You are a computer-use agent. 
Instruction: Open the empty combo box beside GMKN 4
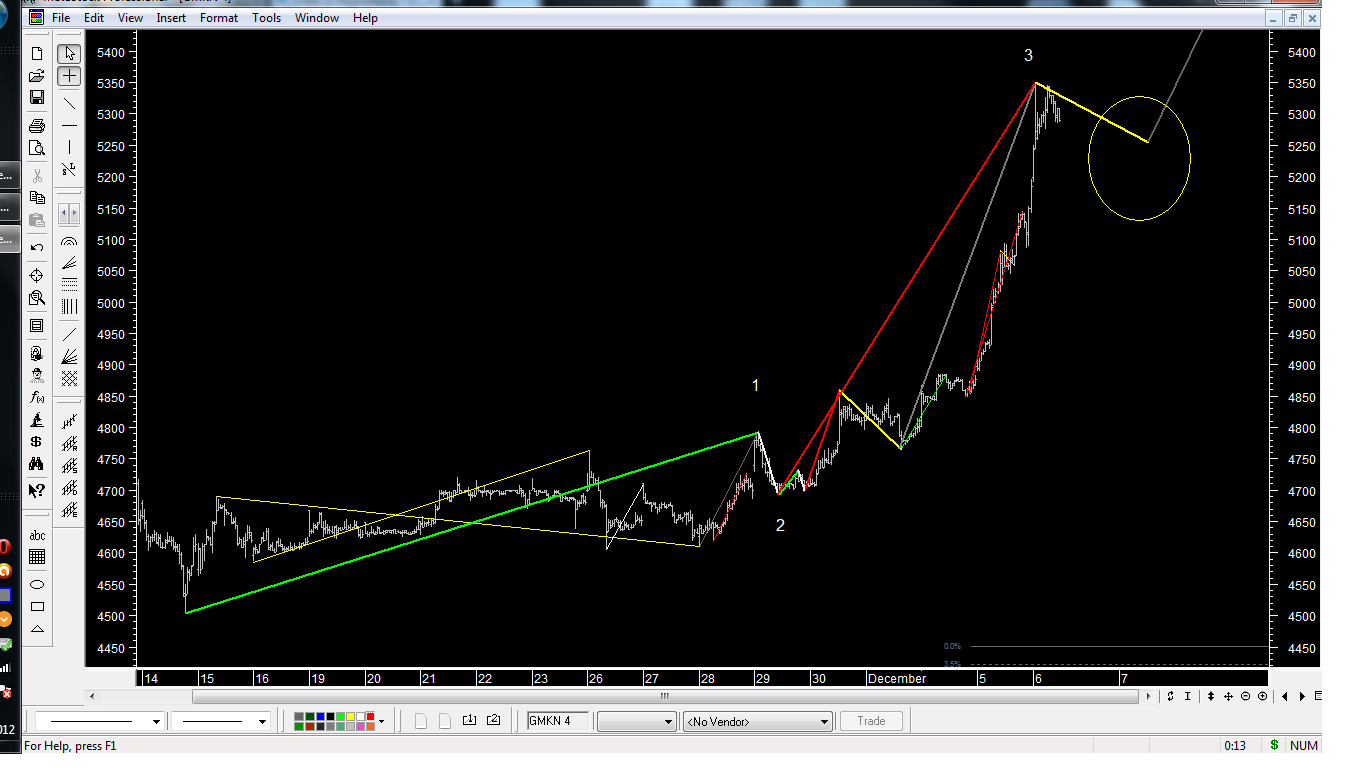click(x=637, y=721)
